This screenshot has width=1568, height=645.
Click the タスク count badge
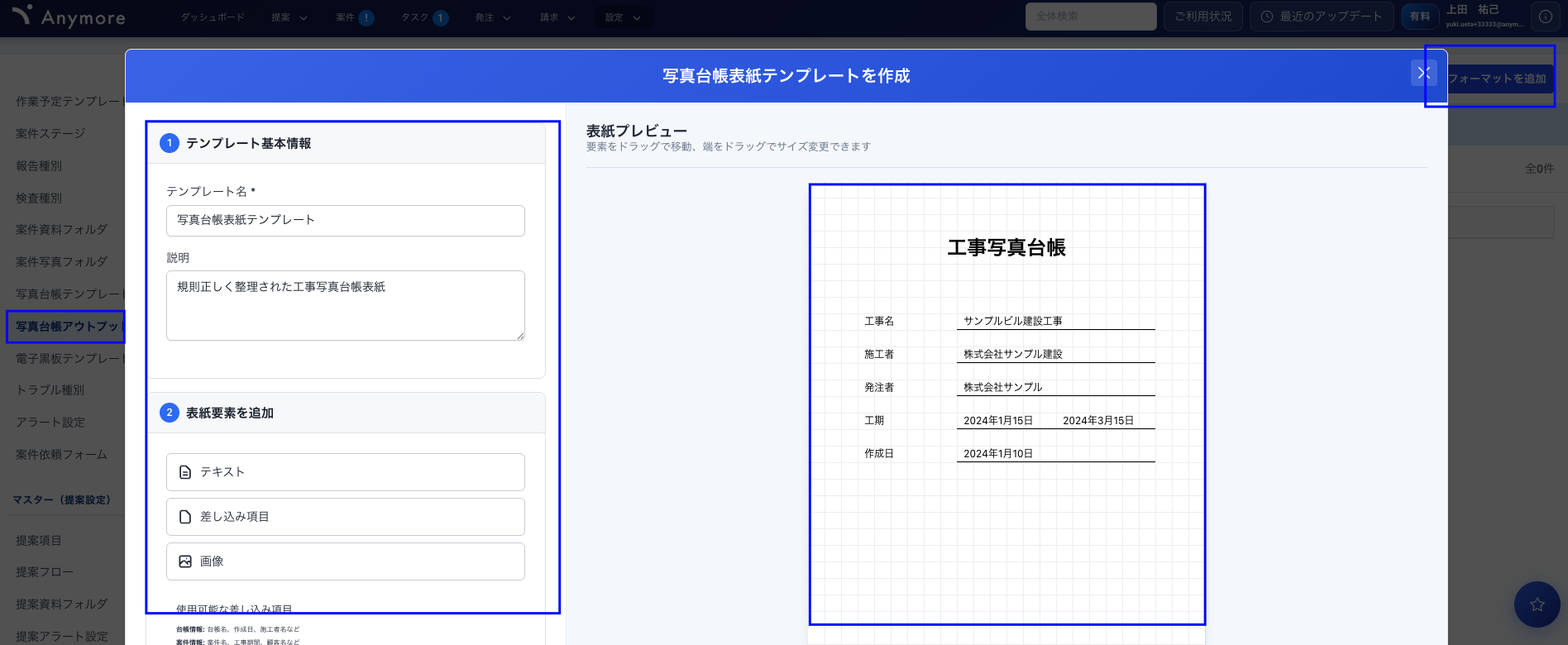click(x=441, y=17)
